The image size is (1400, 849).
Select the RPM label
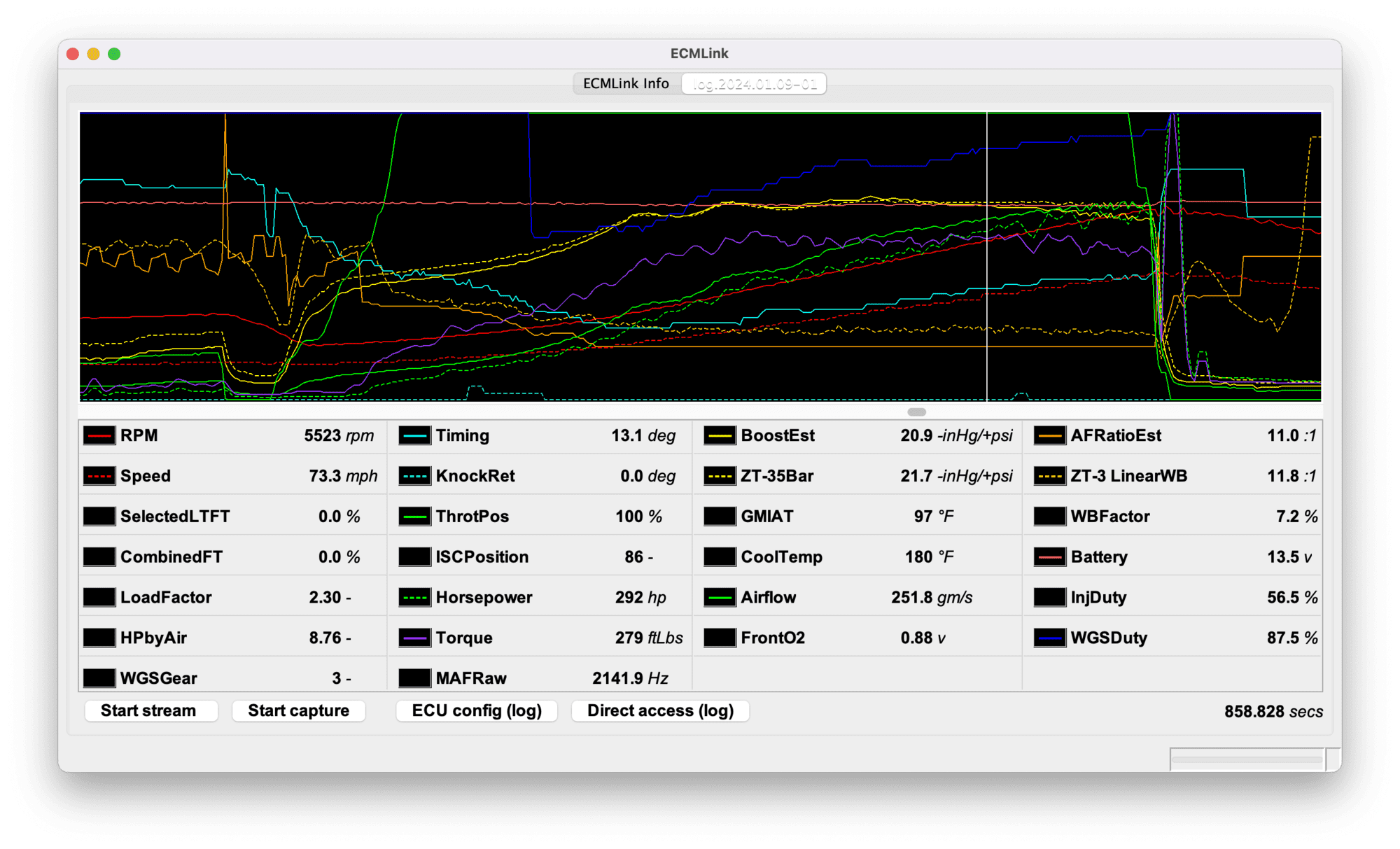(x=139, y=435)
